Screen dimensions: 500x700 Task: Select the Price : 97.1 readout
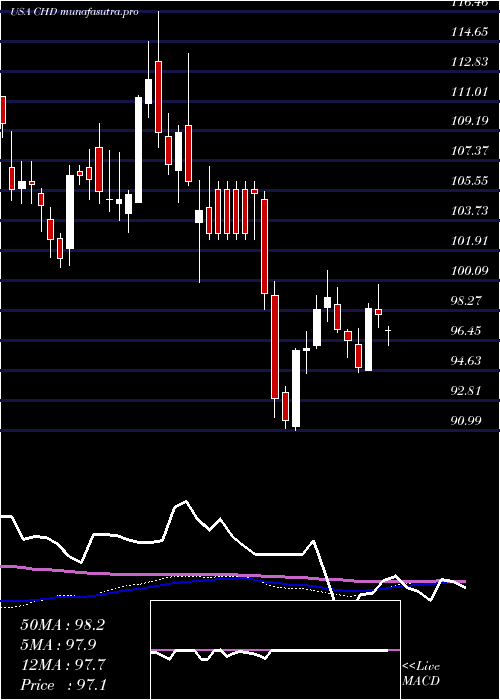[x=63, y=685]
